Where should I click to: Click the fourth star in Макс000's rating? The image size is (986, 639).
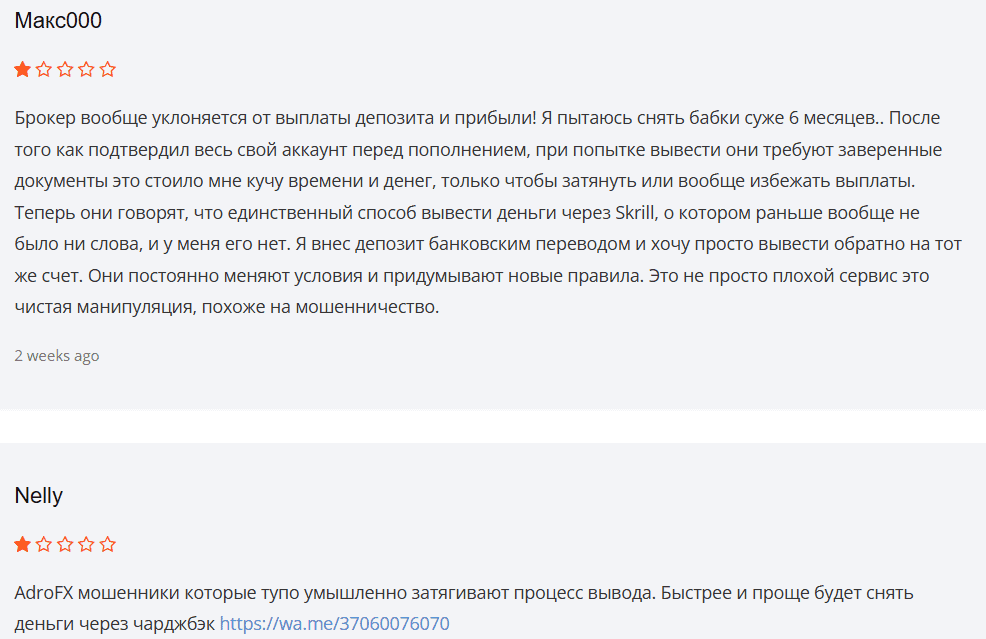(87, 70)
